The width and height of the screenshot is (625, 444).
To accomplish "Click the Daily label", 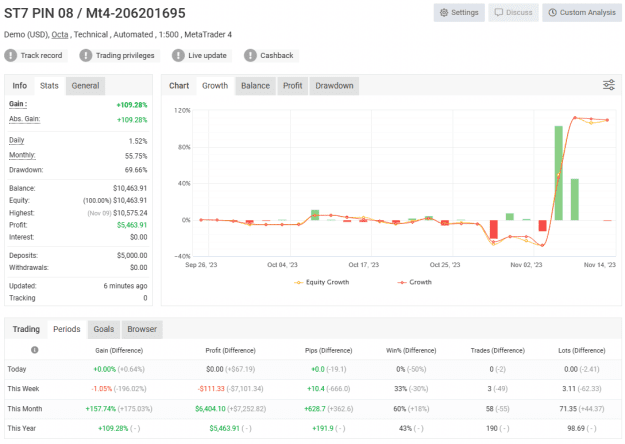I will click(x=17, y=140).
